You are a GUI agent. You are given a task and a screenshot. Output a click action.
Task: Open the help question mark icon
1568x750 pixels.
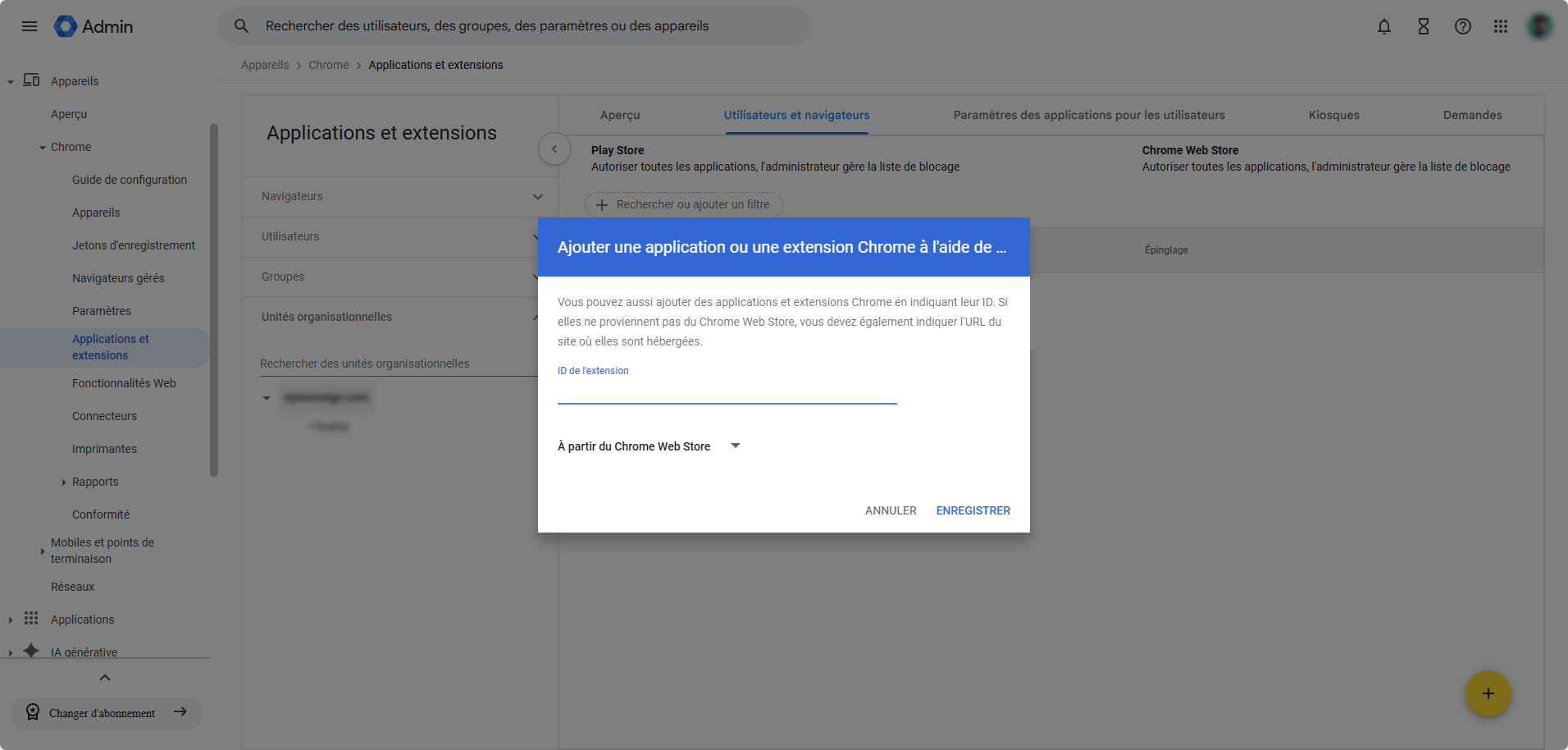(1462, 26)
